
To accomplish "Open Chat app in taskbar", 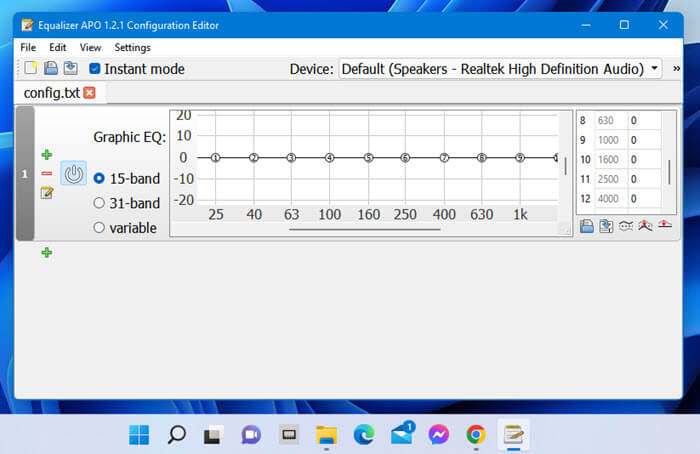I will [x=251, y=435].
